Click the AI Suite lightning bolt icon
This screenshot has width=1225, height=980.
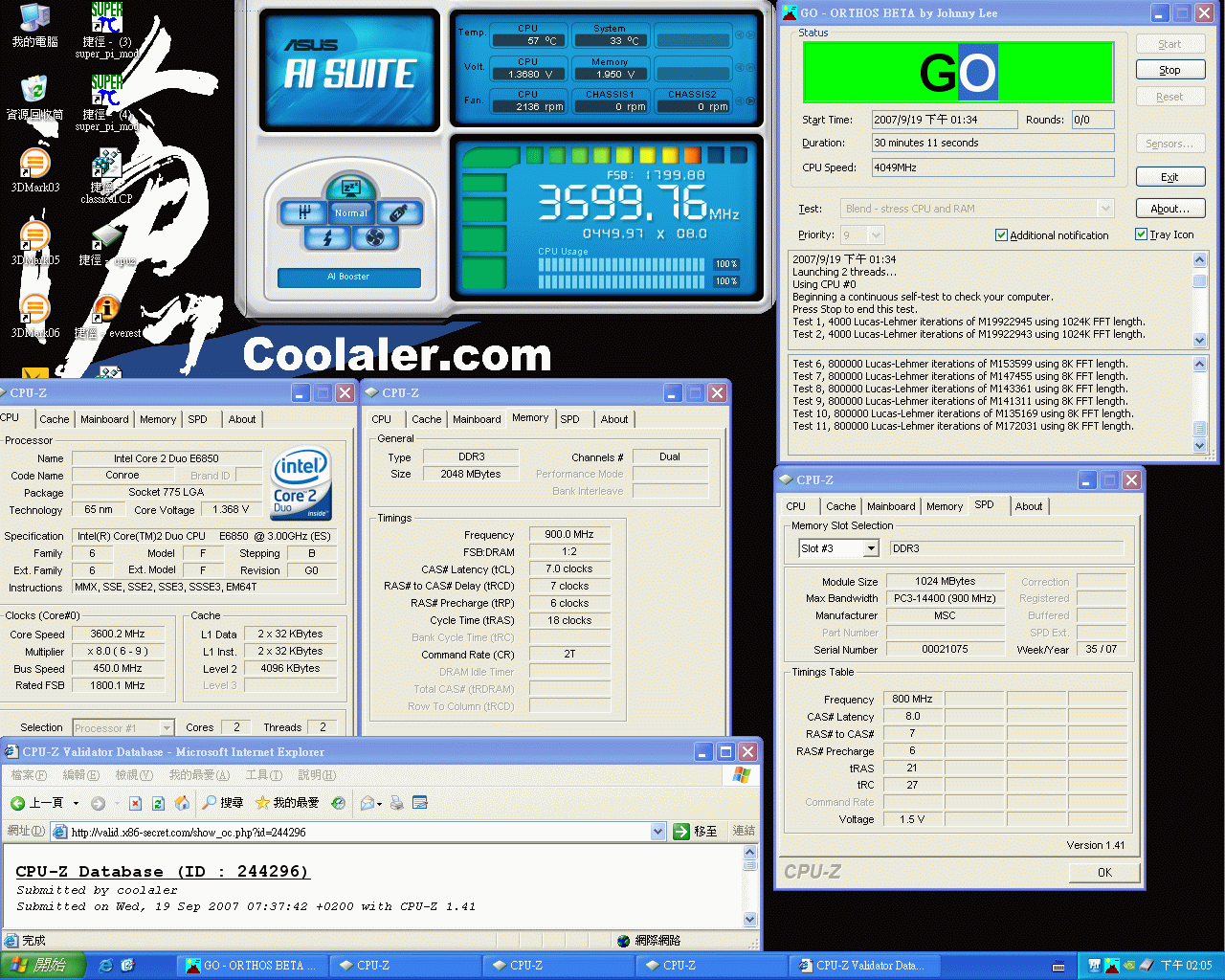[x=328, y=236]
